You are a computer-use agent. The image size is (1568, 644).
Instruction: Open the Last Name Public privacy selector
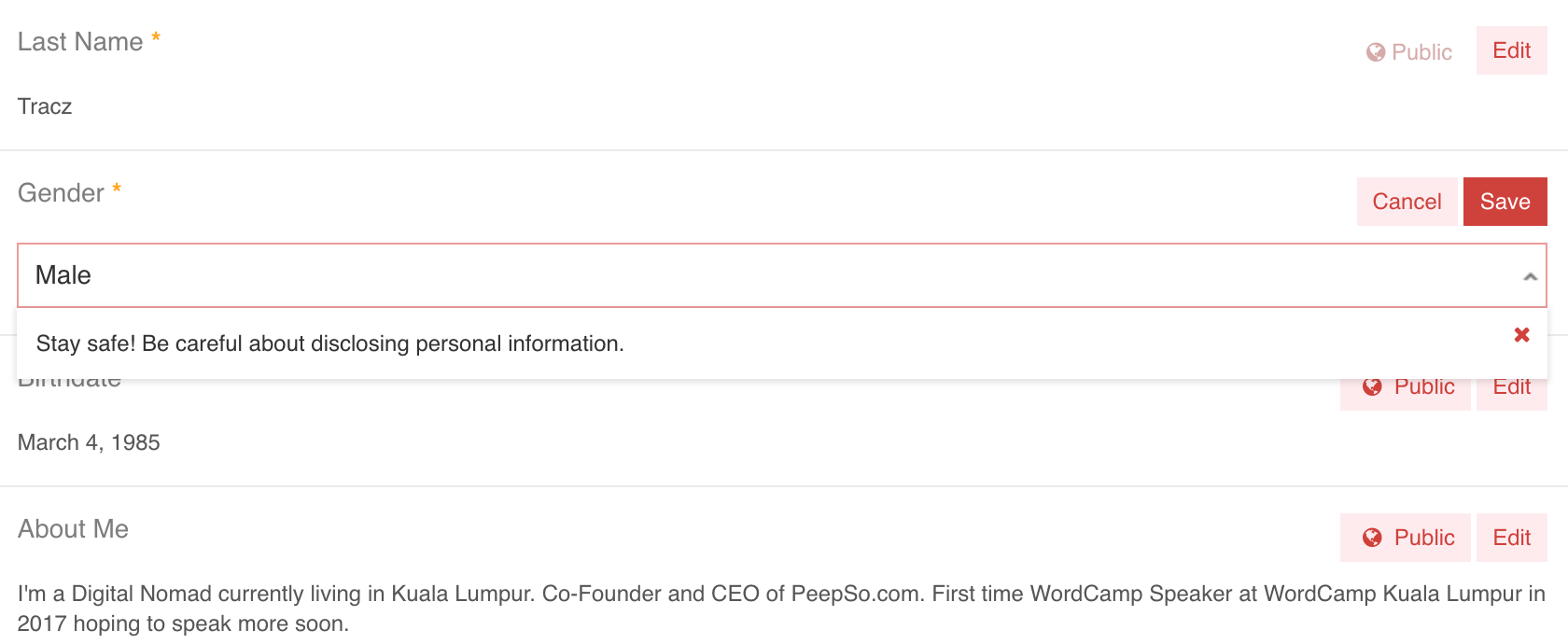pos(1409,51)
